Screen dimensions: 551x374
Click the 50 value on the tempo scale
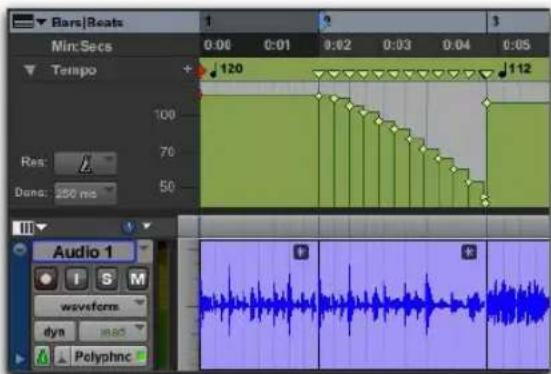coord(167,187)
